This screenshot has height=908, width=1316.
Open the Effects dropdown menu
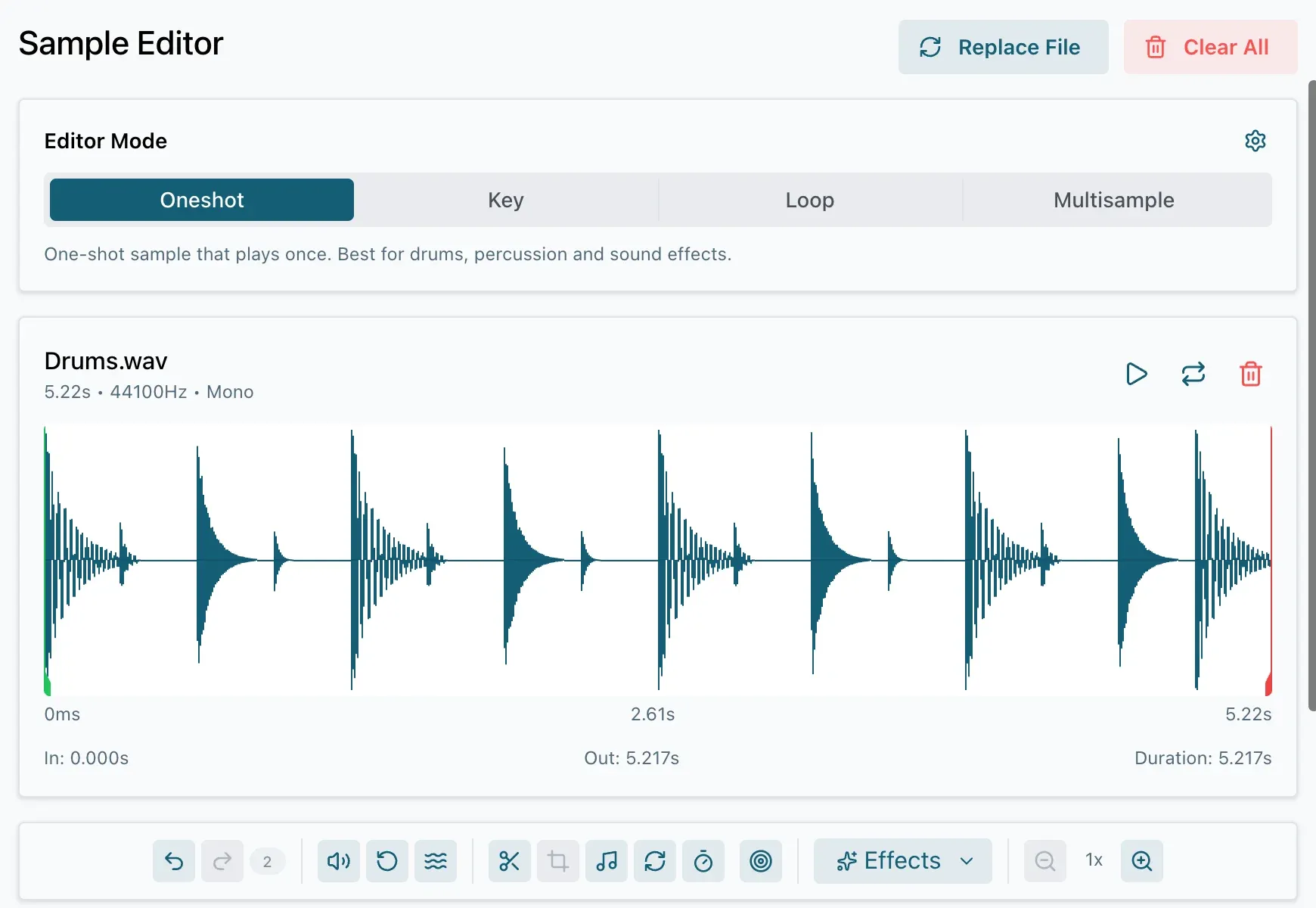pos(903,861)
